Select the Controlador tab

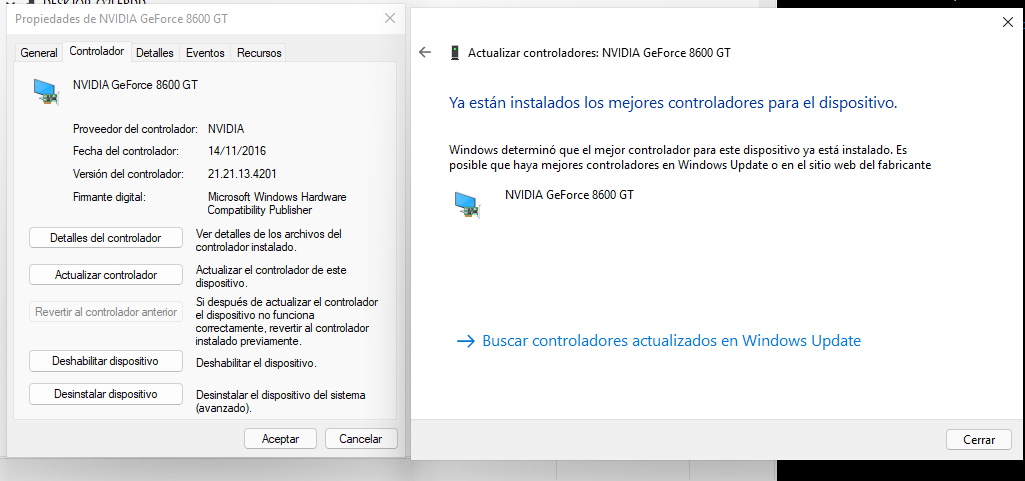coord(97,51)
